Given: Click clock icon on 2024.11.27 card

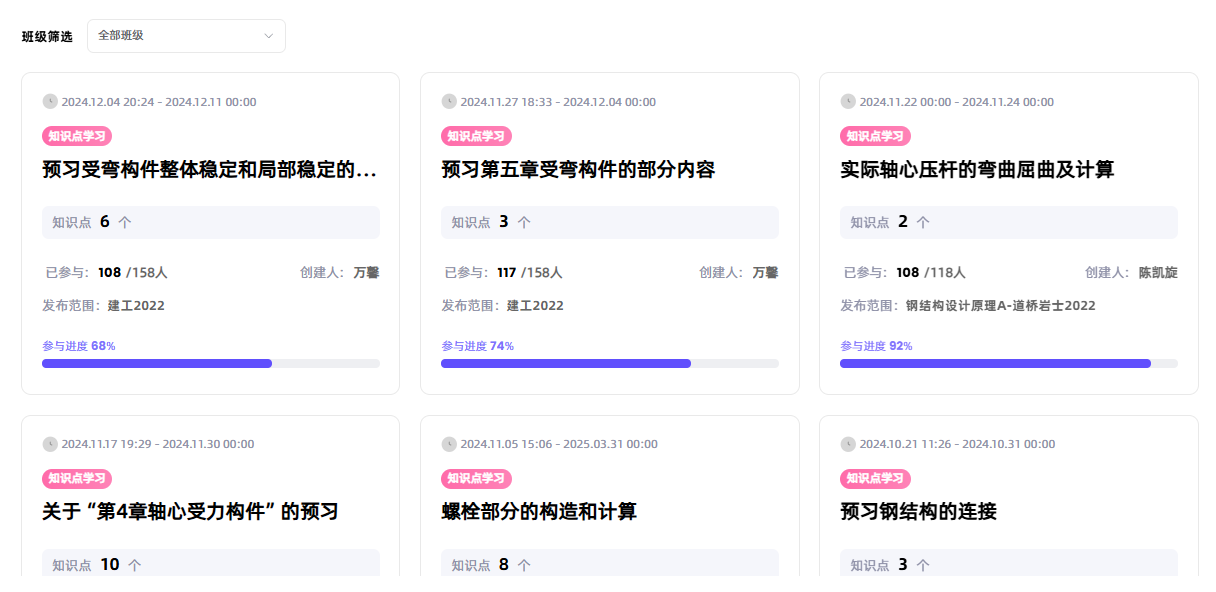Looking at the screenshot, I should click(x=449, y=101).
